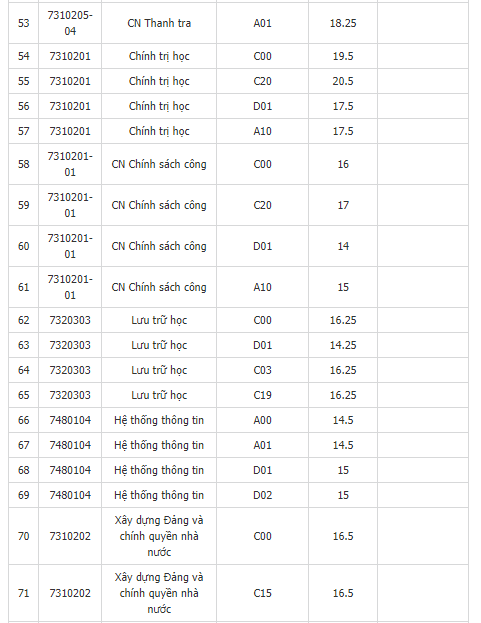Click code 7310205-04 in row 53
481x623 pixels.
point(70,23)
